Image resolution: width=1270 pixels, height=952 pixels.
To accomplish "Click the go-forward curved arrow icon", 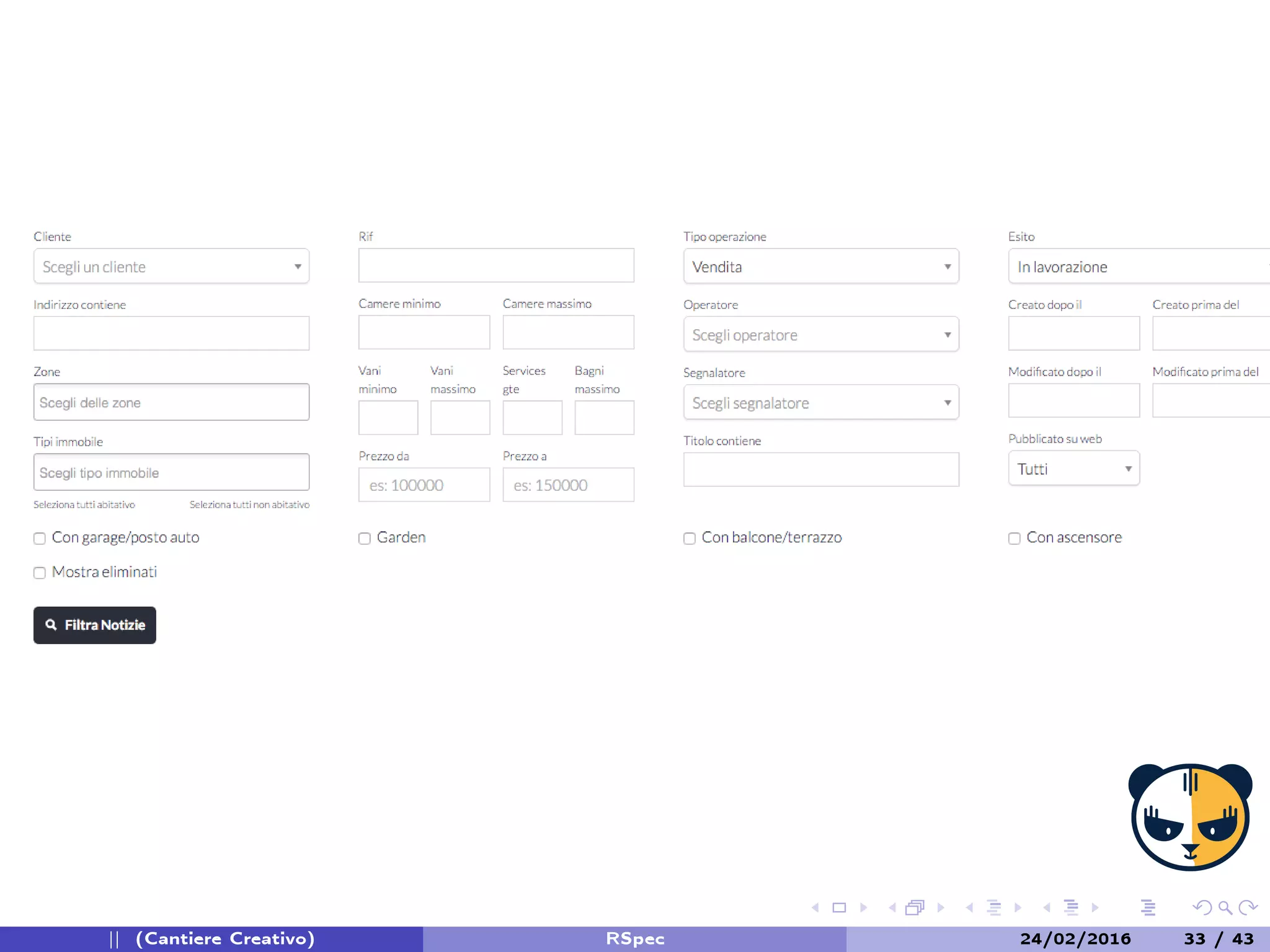I will click(1248, 907).
